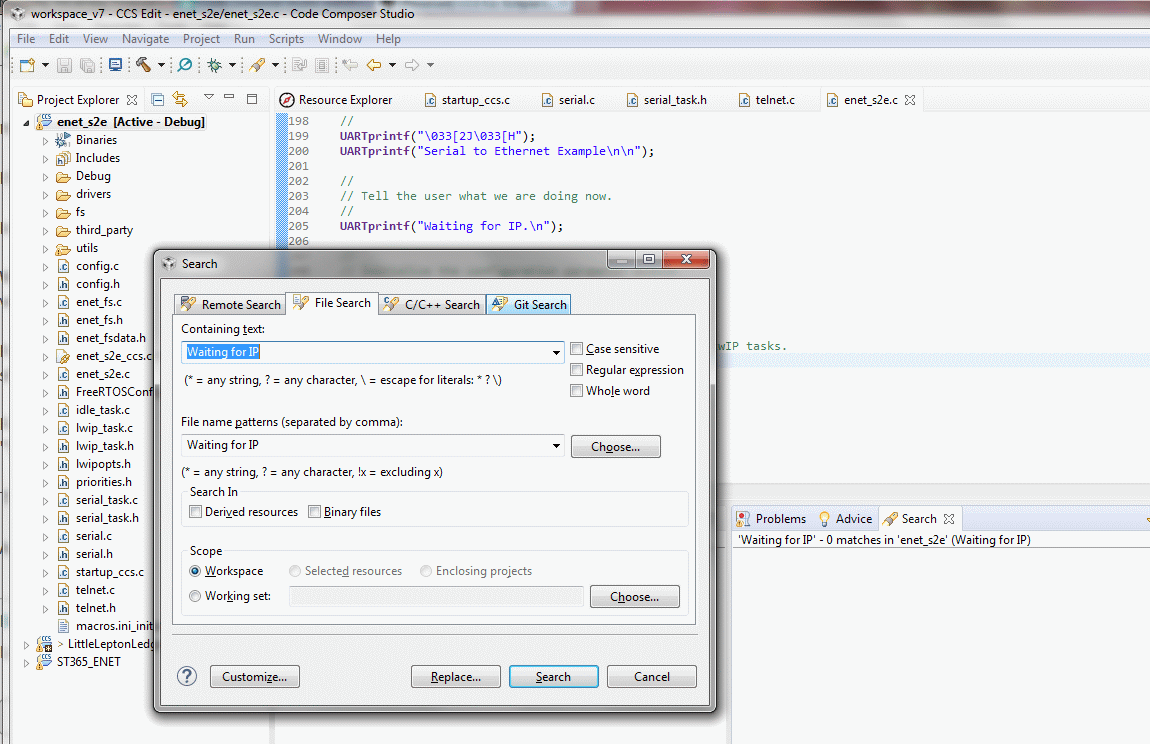Switch to the Advice view tab

coord(845,519)
